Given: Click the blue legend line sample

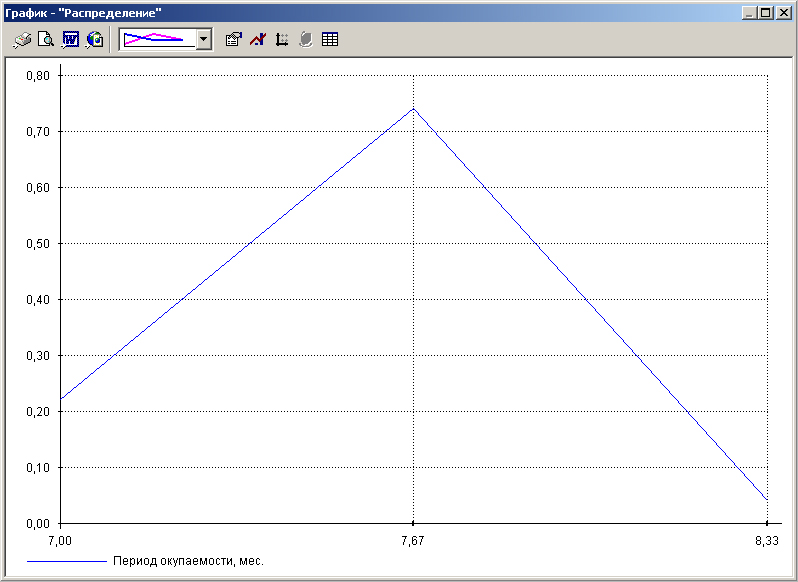Looking at the screenshot, I should pos(67,561).
